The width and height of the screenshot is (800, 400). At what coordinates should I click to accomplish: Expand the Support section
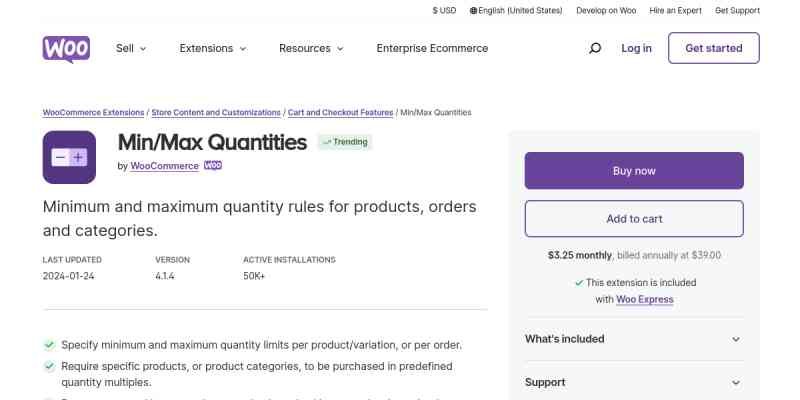coord(634,382)
